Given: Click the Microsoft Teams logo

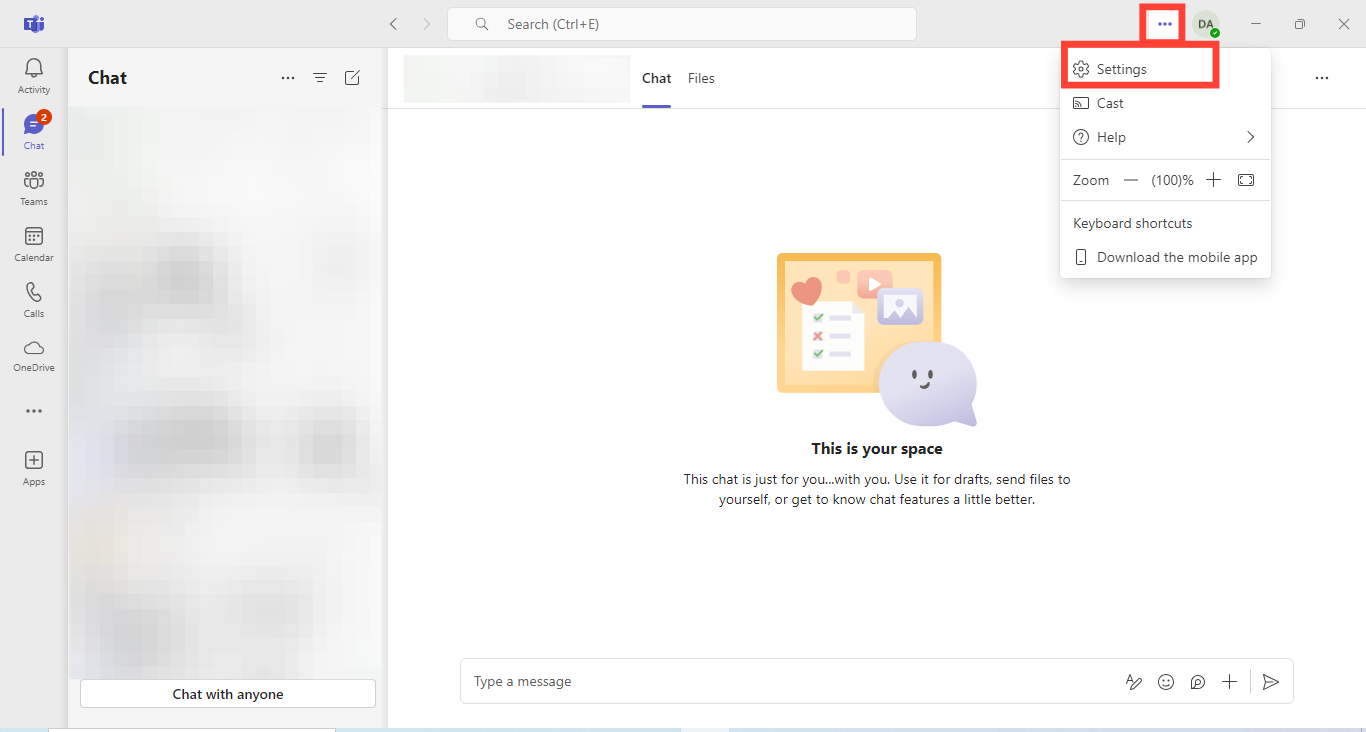Looking at the screenshot, I should 34,24.
